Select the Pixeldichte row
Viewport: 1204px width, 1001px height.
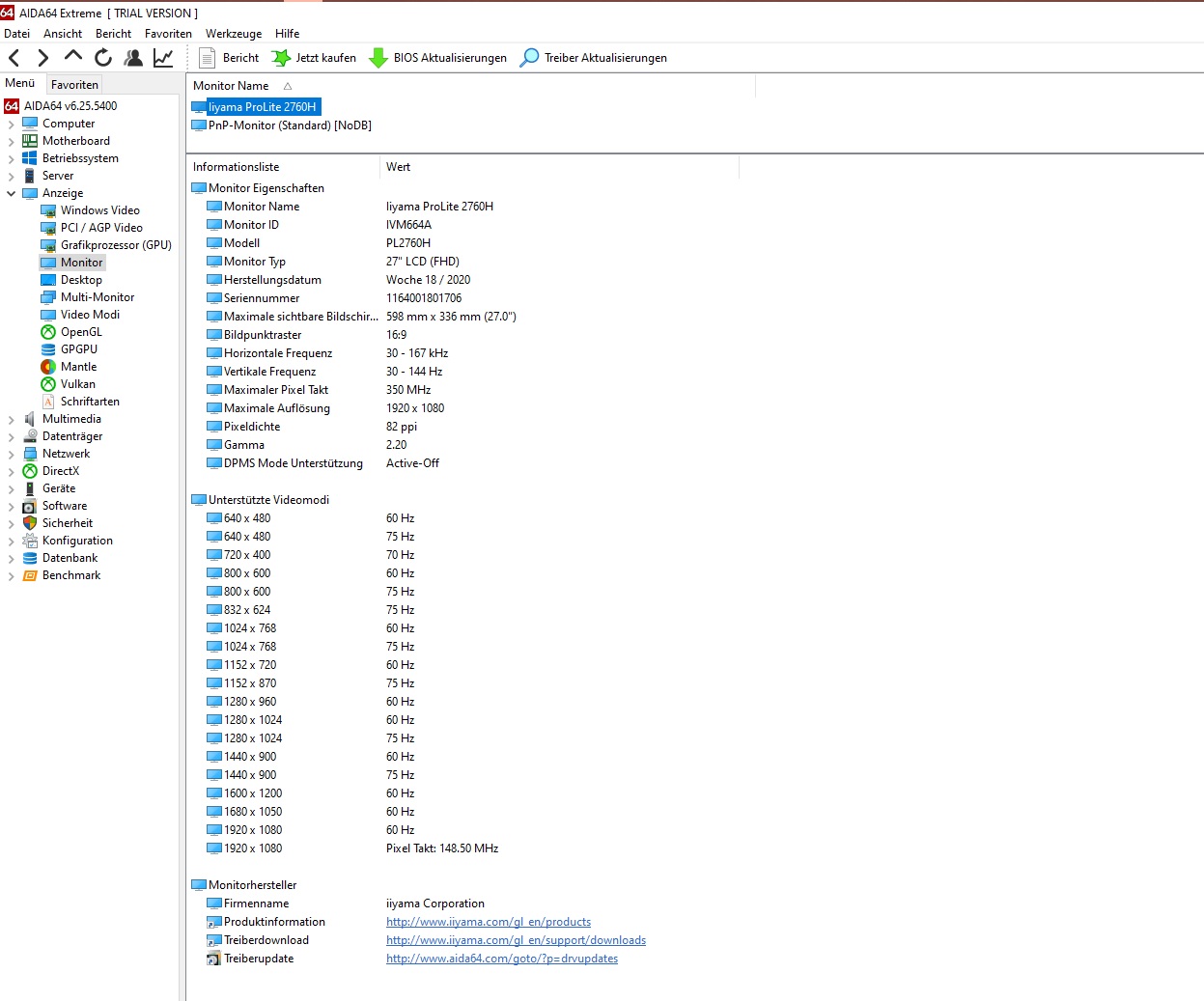pyautogui.click(x=312, y=427)
